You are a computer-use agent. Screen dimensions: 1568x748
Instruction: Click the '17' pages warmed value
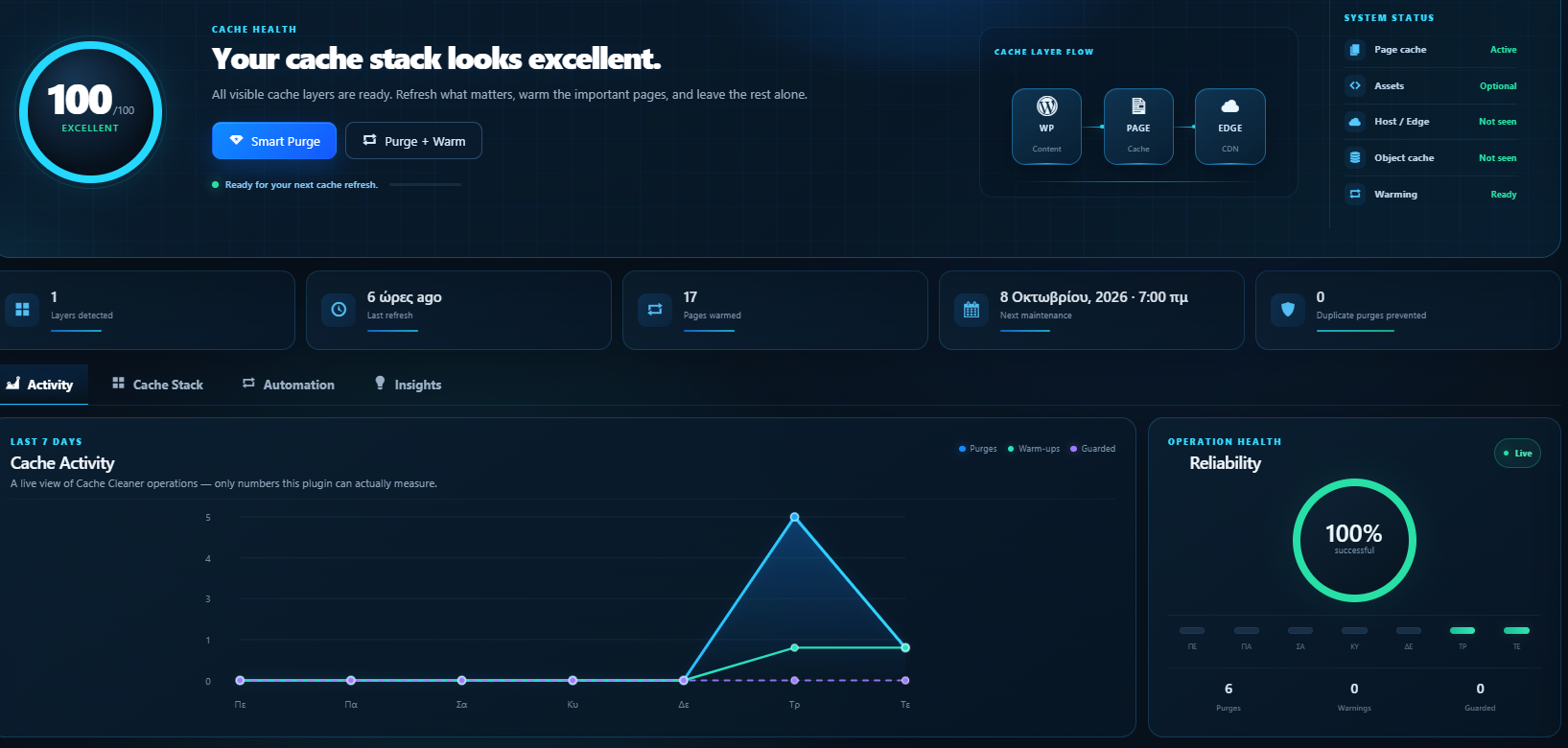(x=690, y=297)
